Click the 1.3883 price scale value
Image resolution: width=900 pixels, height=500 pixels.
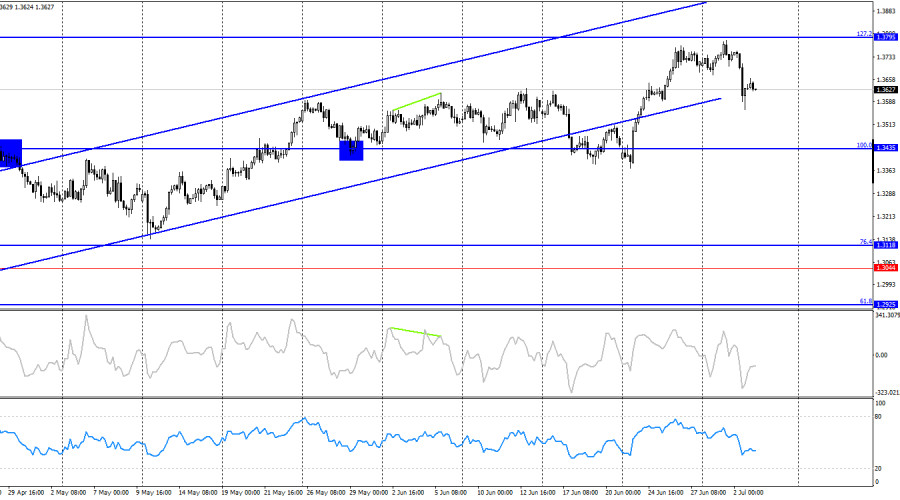[886, 11]
